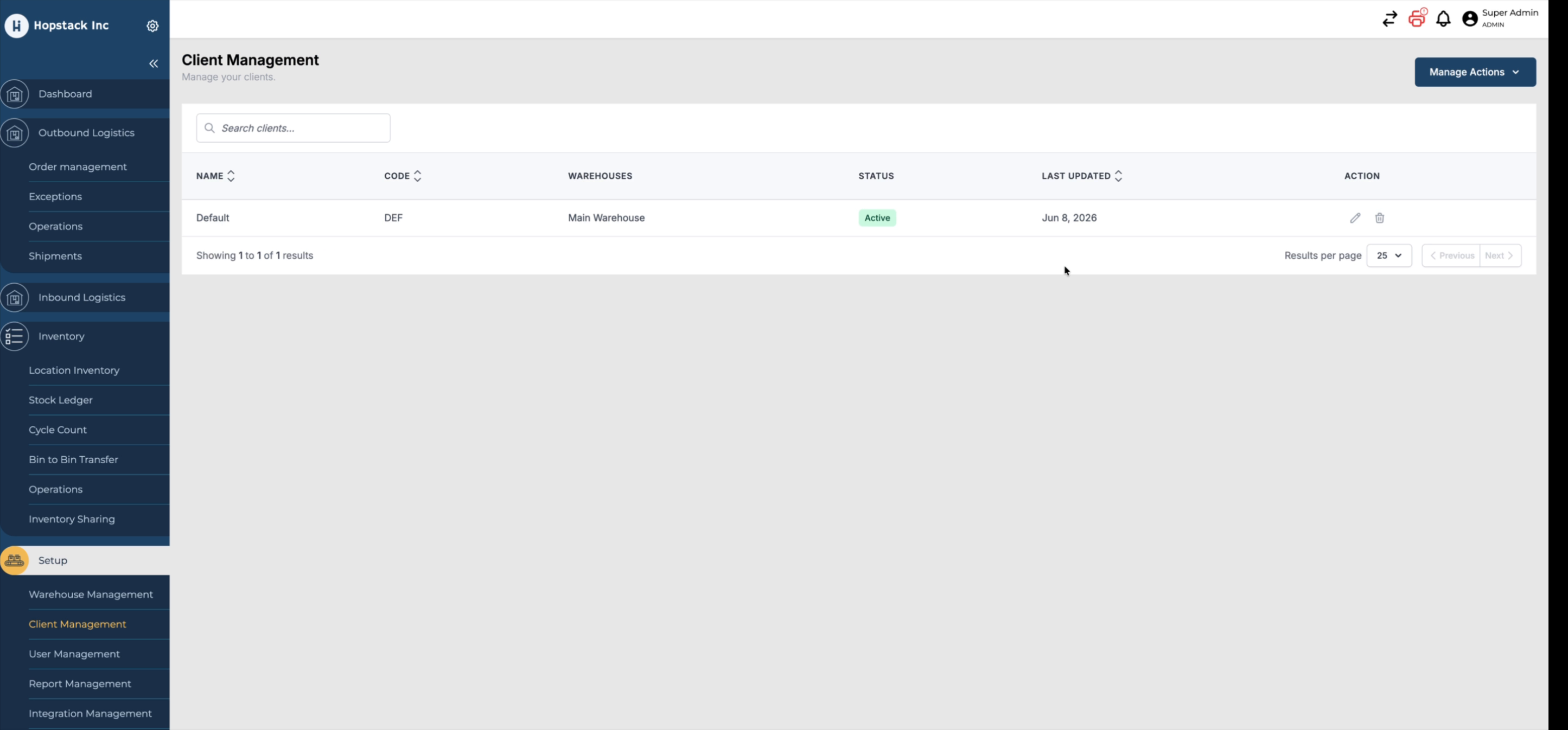Screen dimensions: 1568x730
Task: Delete the Default client with the trash icon
Action: [1379, 218]
